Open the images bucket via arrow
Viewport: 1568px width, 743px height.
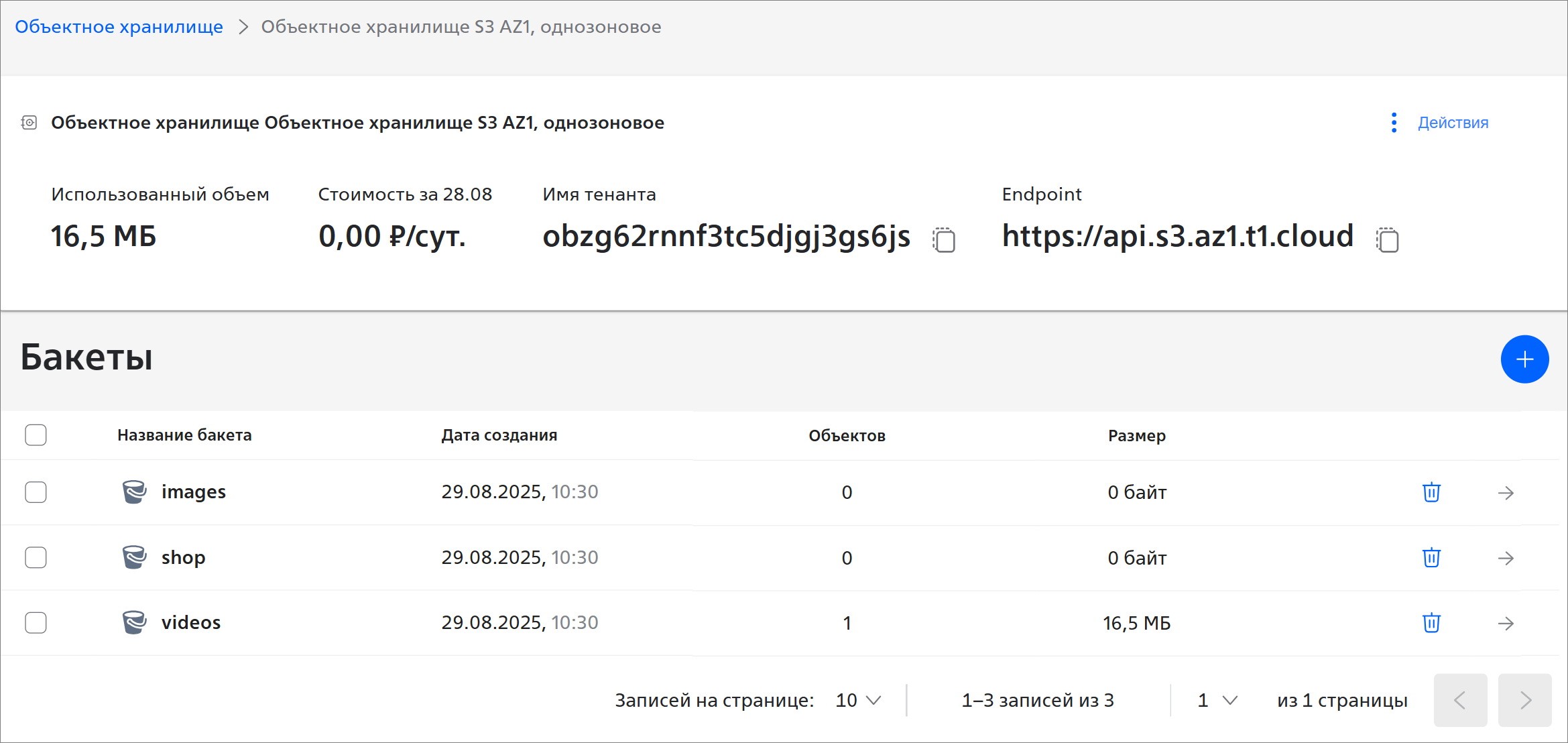point(1506,493)
